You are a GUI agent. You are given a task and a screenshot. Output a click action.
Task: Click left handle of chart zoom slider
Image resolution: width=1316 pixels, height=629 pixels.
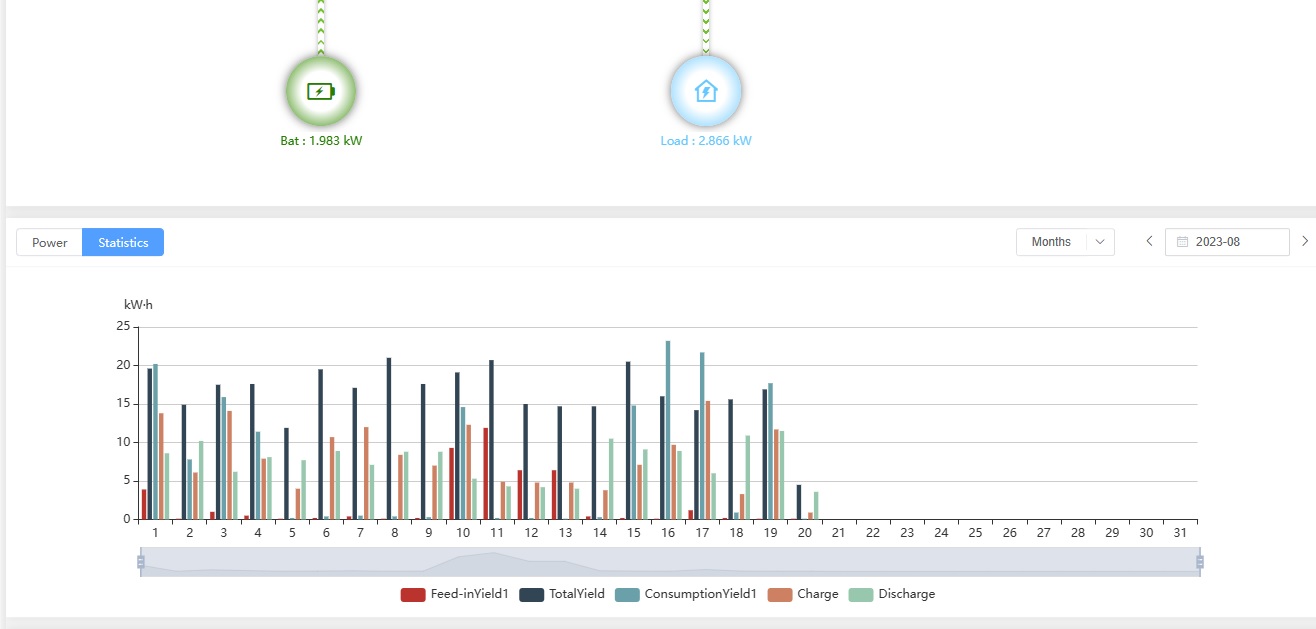pos(141,562)
